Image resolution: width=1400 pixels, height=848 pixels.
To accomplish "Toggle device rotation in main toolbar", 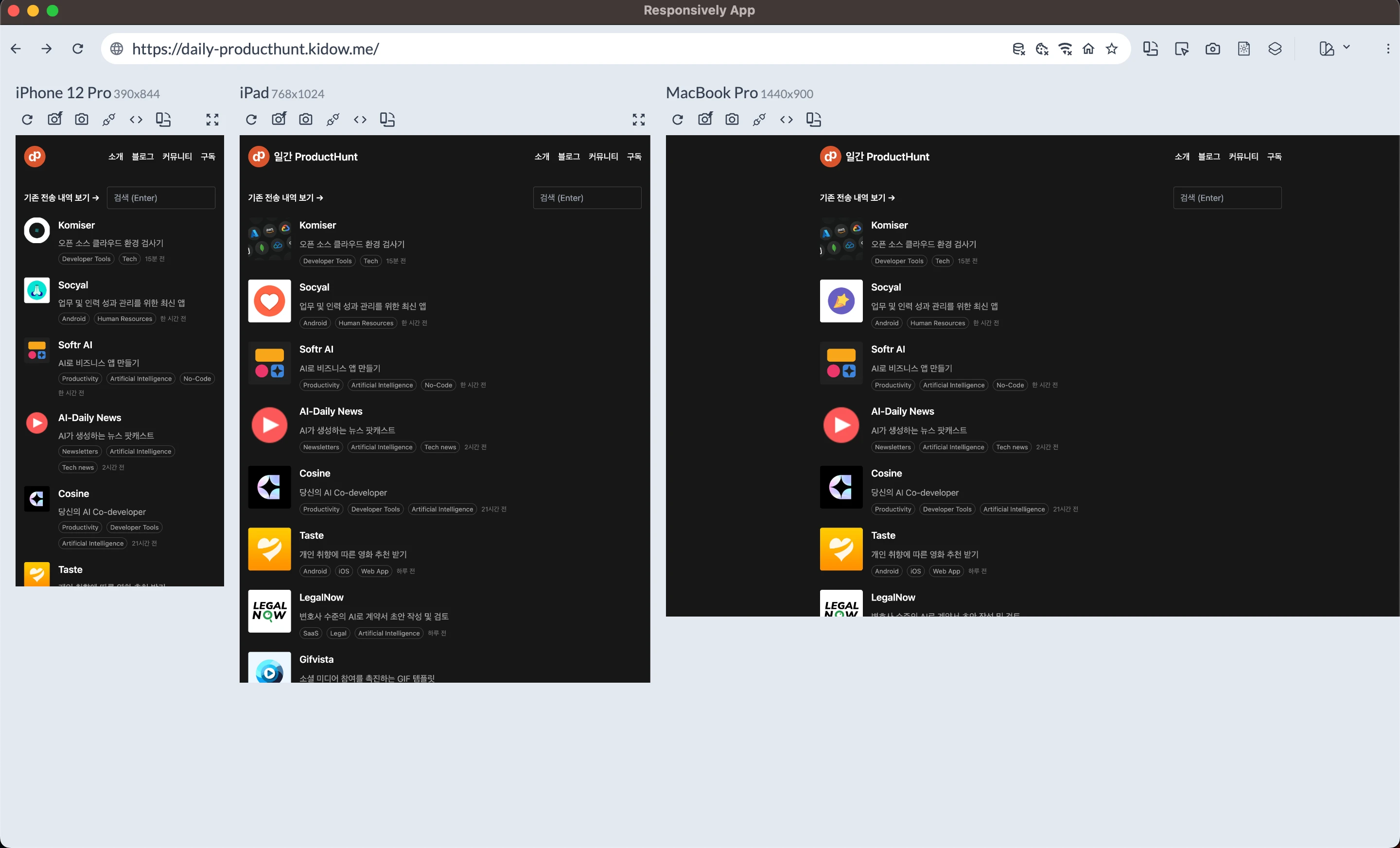I will [1151, 49].
